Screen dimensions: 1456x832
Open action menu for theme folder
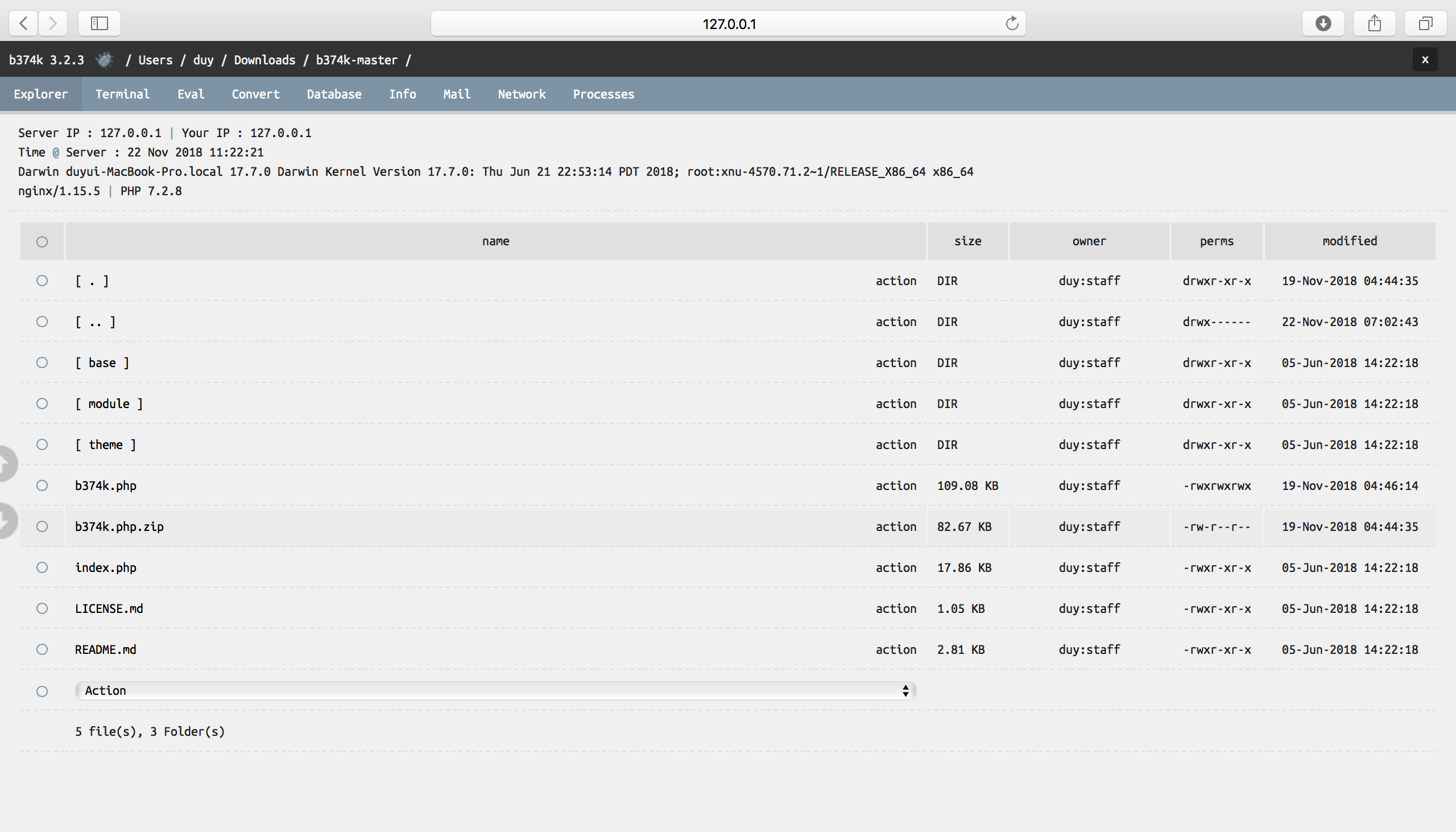tap(896, 444)
